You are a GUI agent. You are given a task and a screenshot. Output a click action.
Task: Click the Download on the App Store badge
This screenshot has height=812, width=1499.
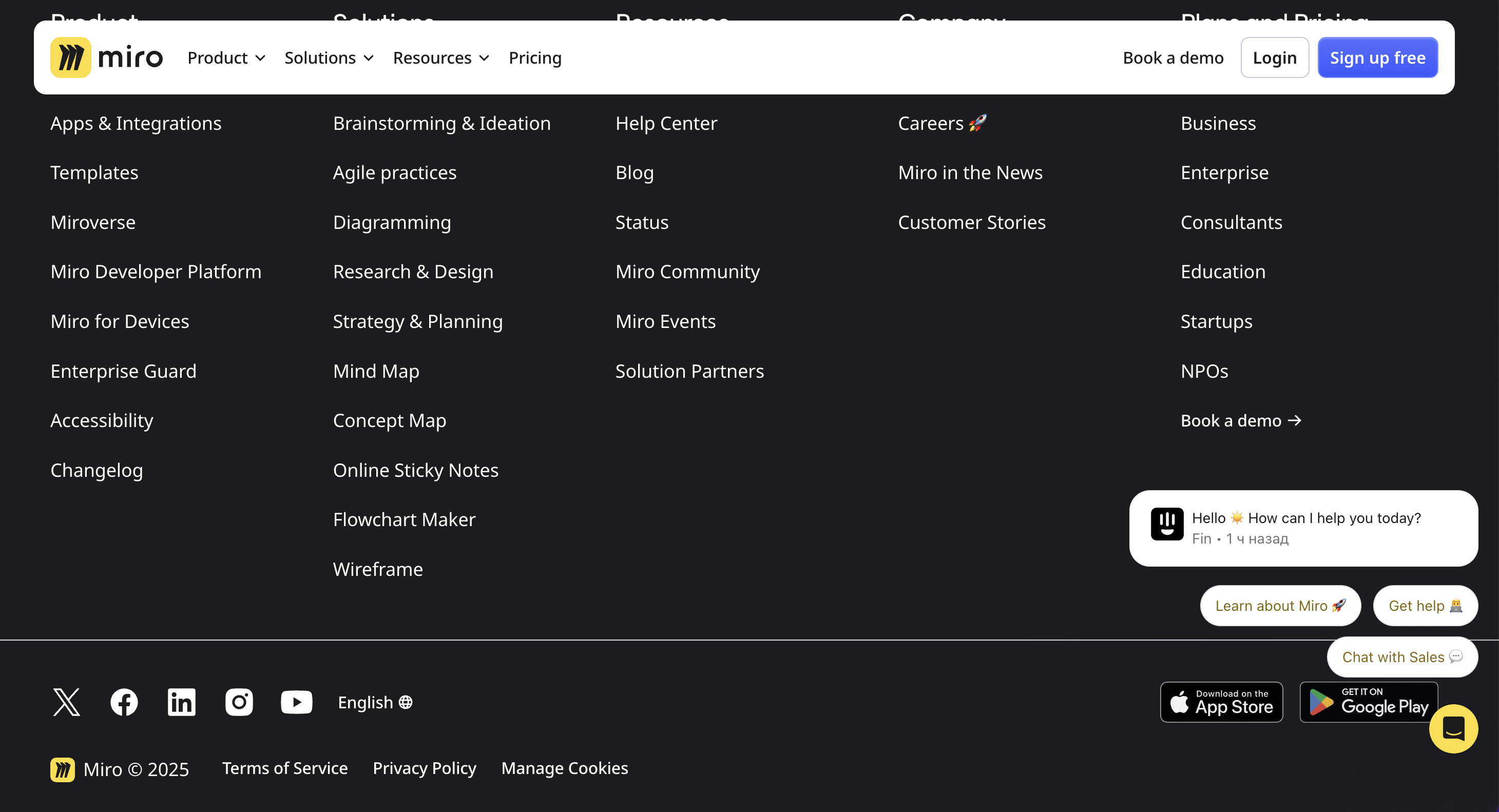point(1221,702)
